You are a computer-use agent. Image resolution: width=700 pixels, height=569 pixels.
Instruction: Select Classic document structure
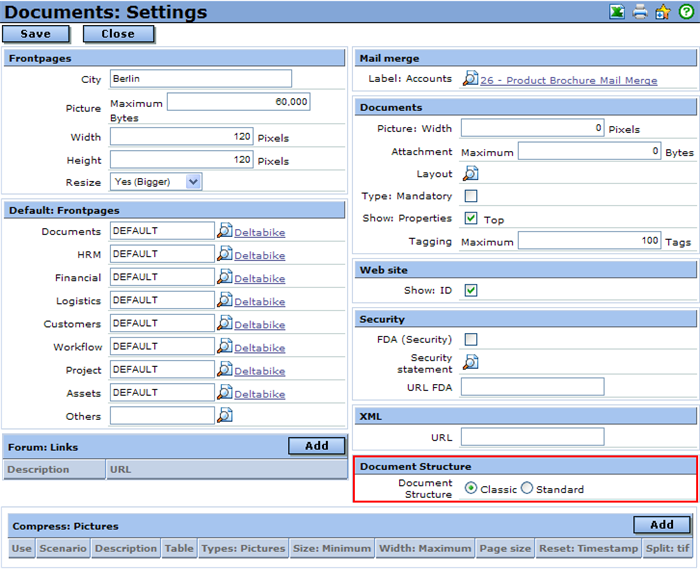coord(471,488)
